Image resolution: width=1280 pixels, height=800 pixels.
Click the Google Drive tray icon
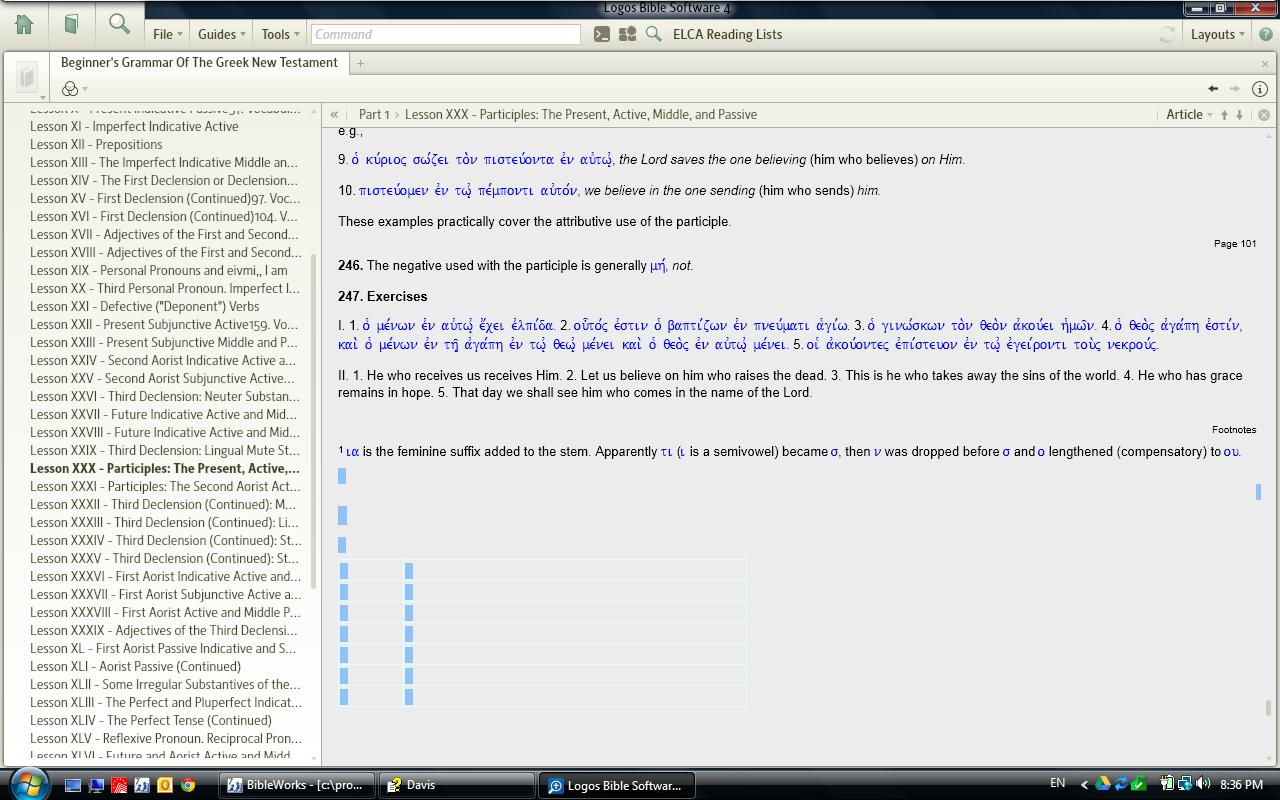click(1103, 783)
